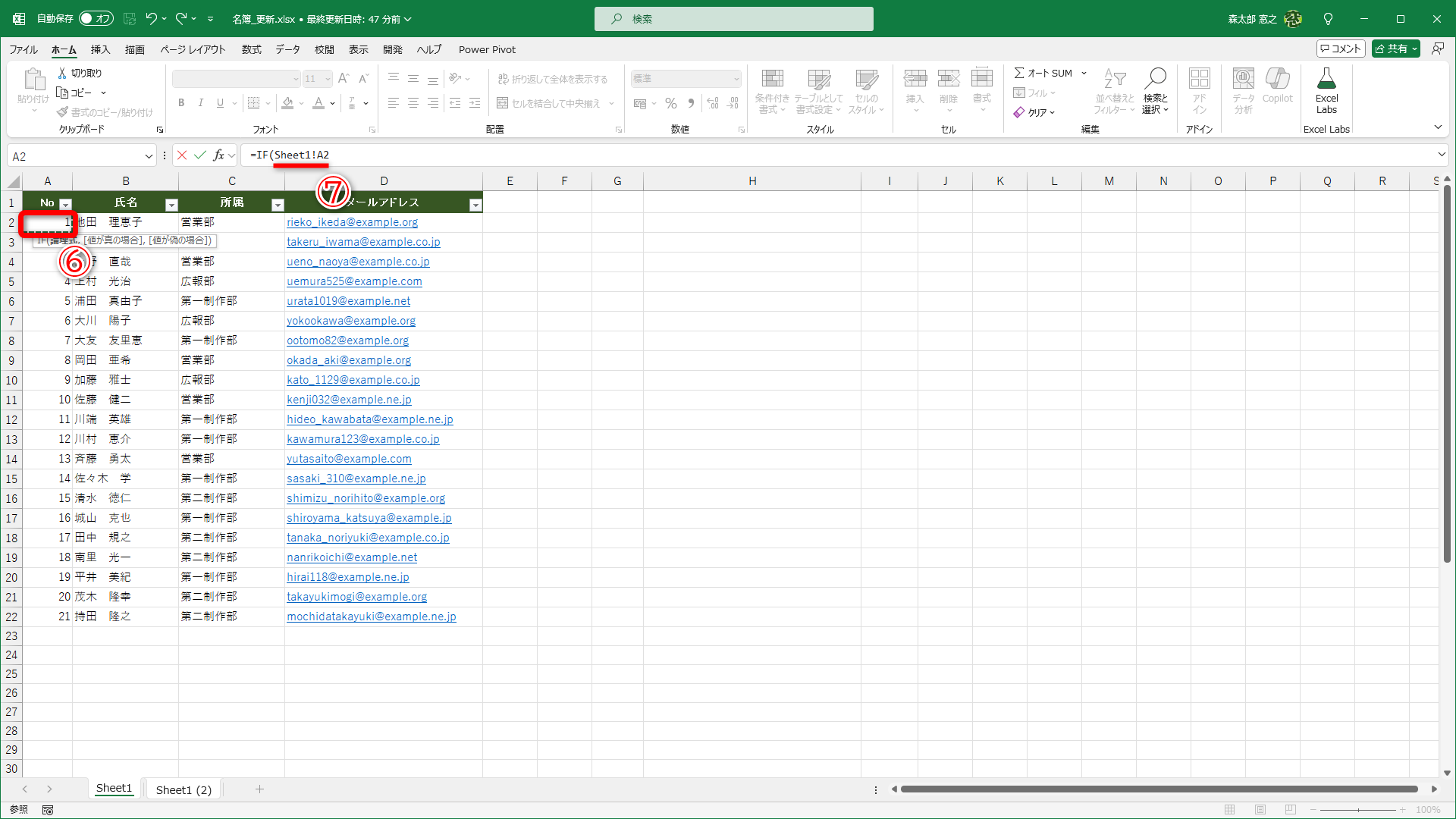Toggle AutoSave (自動保存) on
This screenshot has width=1456, height=819.
tap(96, 18)
